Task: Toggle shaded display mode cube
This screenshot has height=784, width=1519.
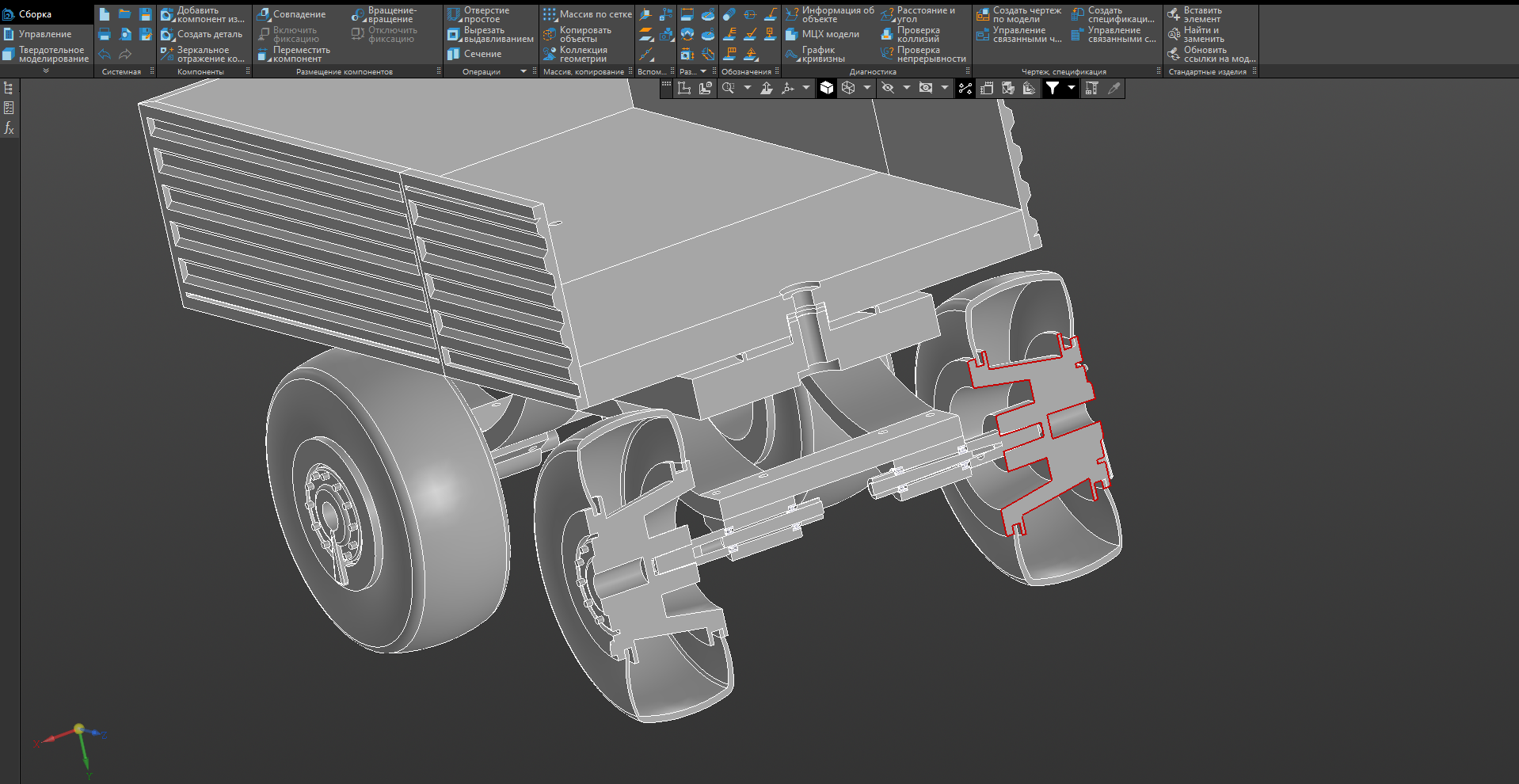Action: click(827, 88)
